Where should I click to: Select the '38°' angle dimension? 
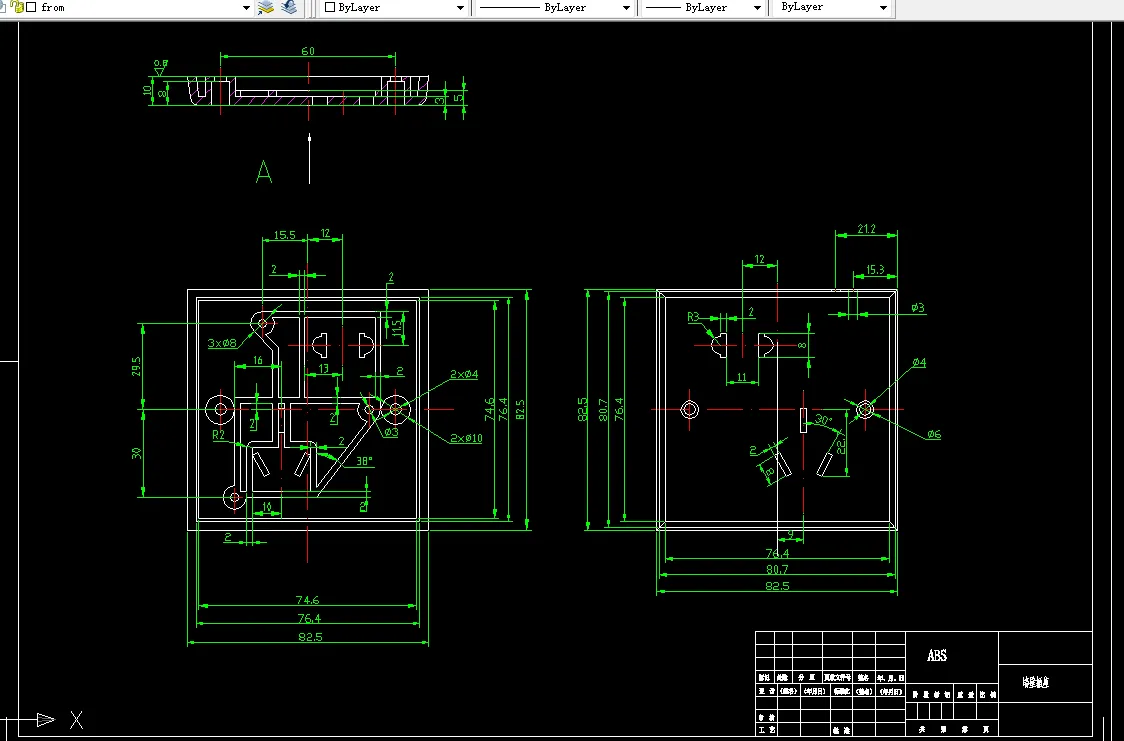(365, 461)
